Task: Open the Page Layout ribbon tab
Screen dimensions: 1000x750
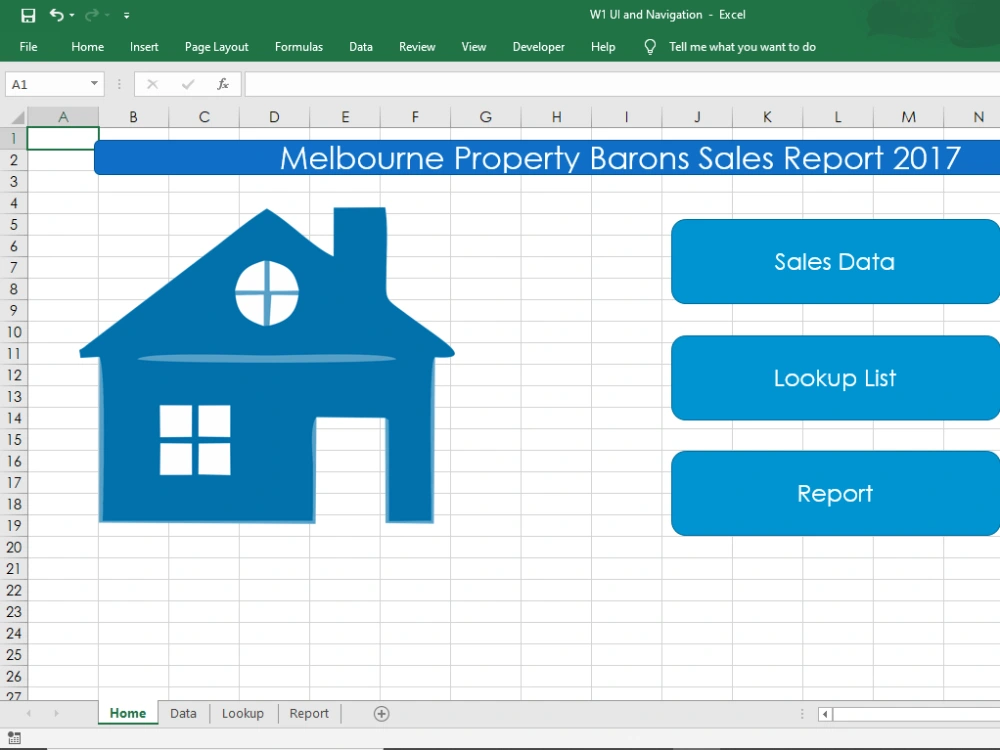Action: click(x=216, y=47)
